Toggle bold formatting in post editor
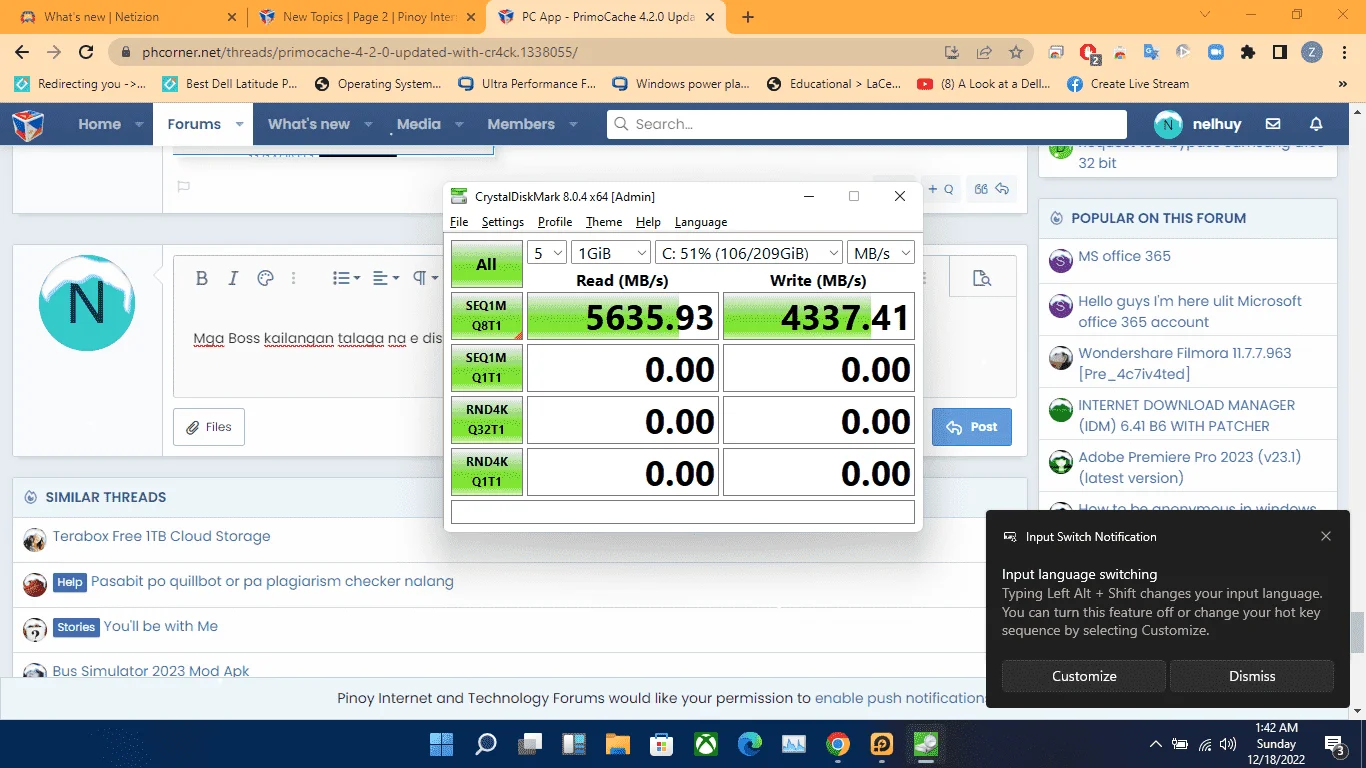The image size is (1366, 768). 201,278
